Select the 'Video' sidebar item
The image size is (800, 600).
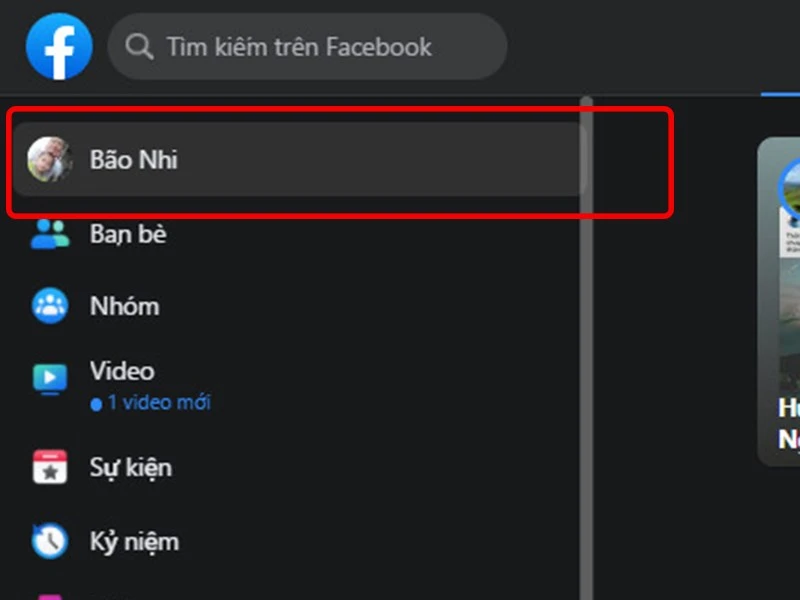click(122, 371)
